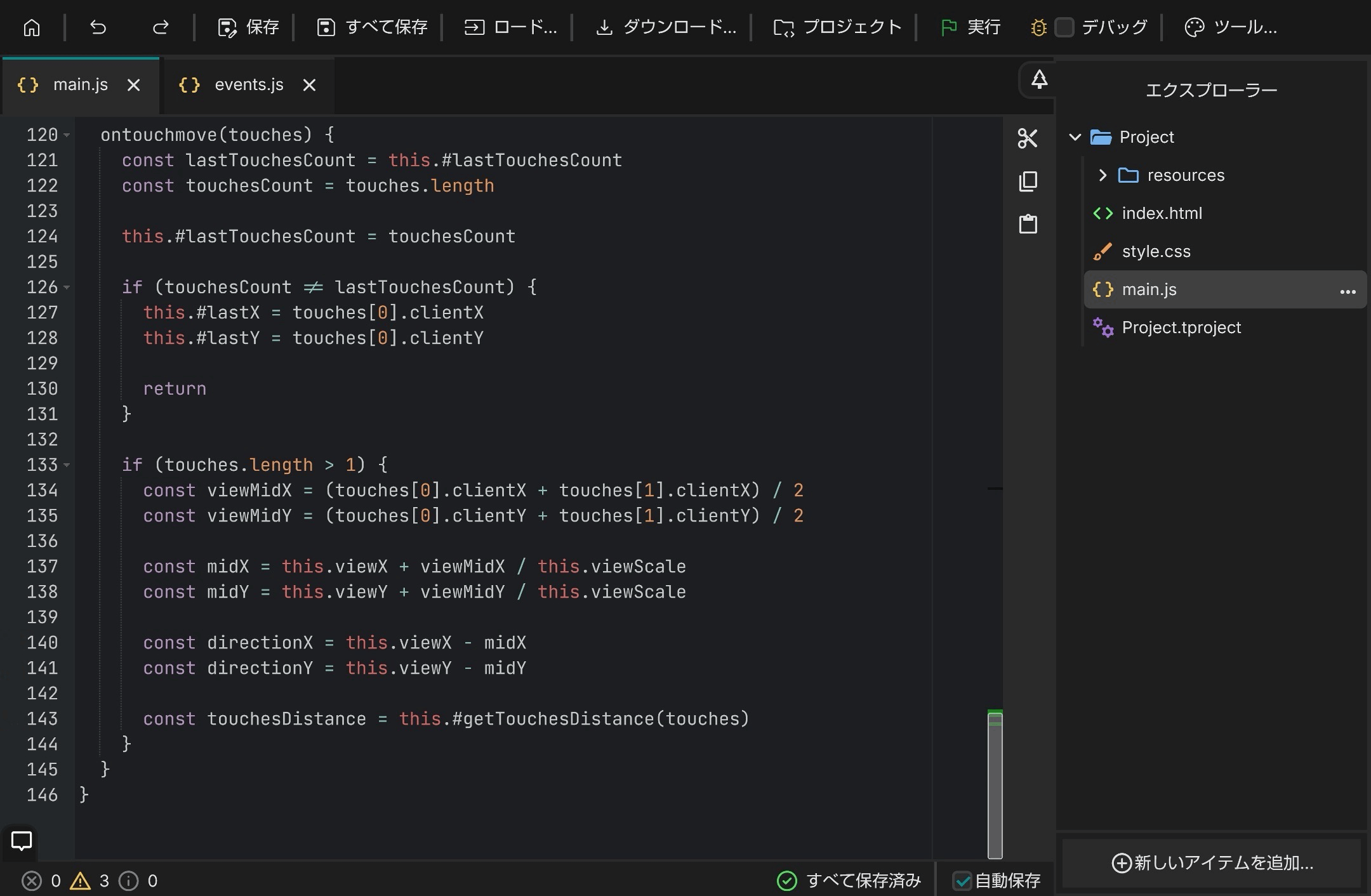Click the tree icon above editor

pos(1038,80)
